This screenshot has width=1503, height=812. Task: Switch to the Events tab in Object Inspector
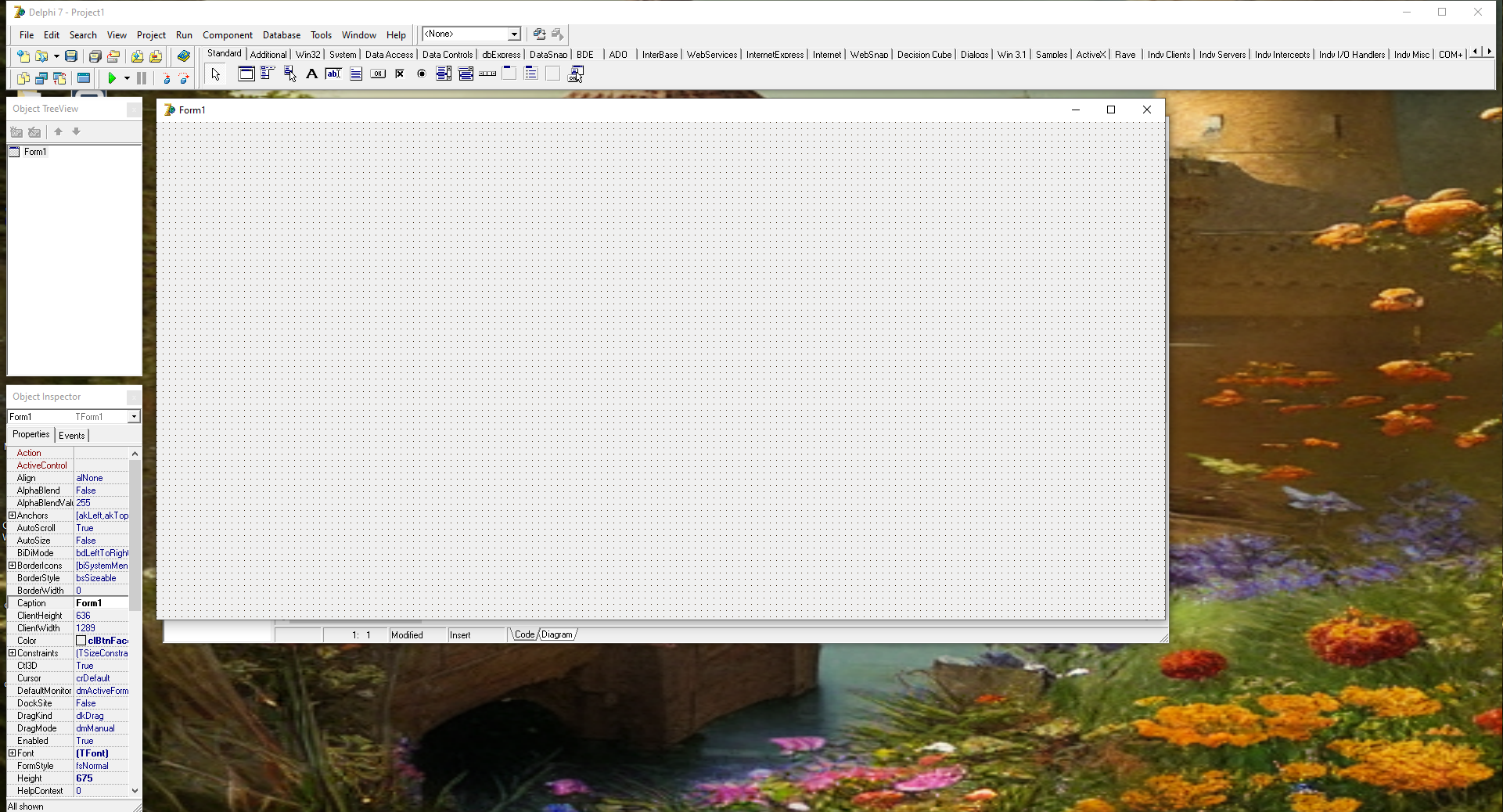click(72, 435)
